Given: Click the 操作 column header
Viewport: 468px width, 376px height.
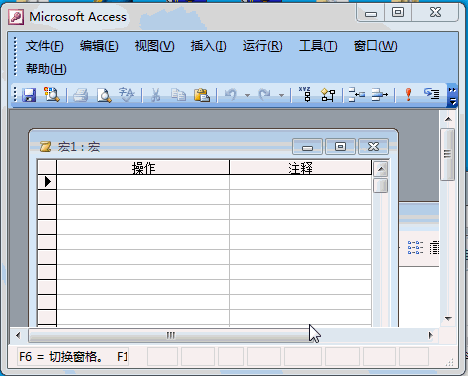Looking at the screenshot, I should pos(143,167).
